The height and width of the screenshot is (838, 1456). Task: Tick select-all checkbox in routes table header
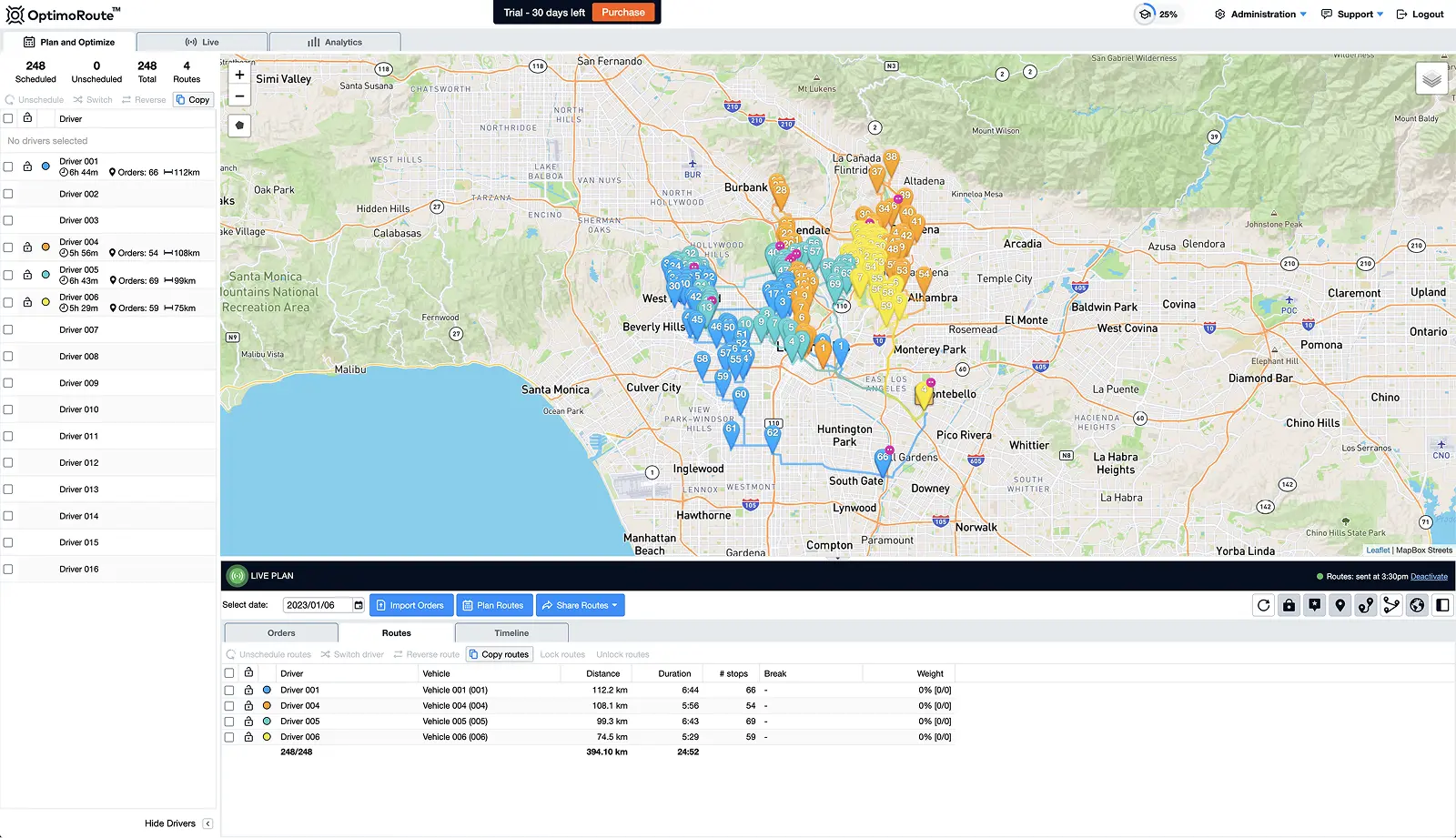[x=229, y=673]
